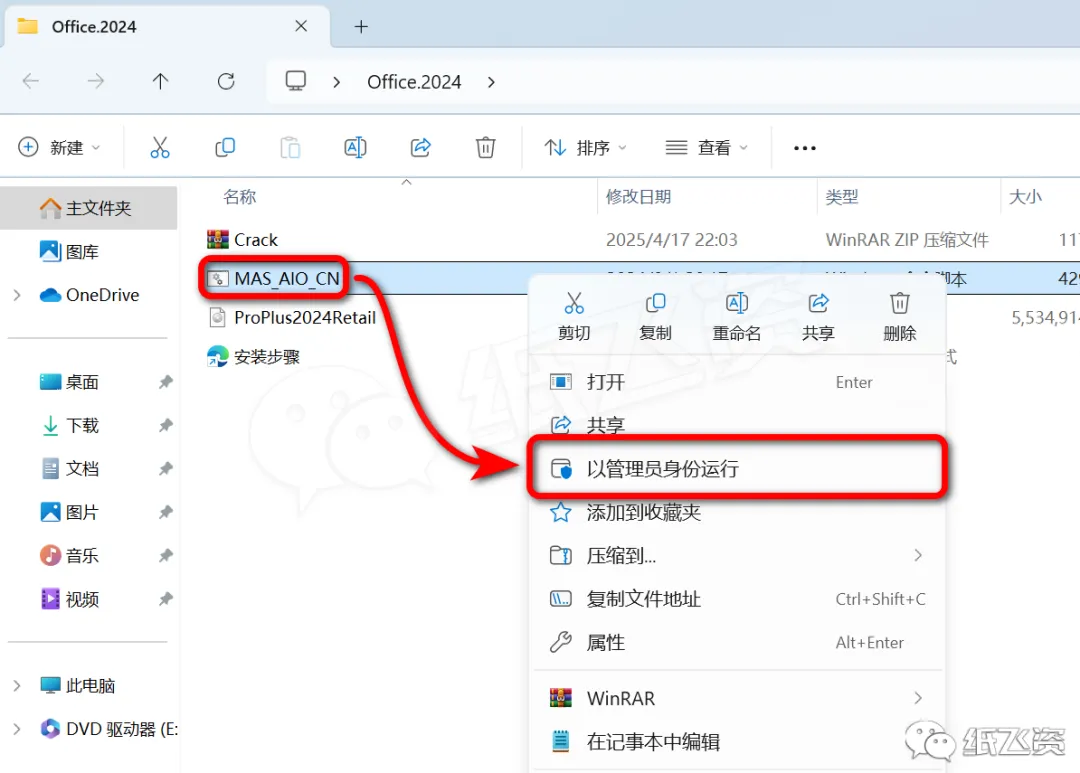The height and width of the screenshot is (773, 1080).
Task: Click 复制 in the context menu
Action: click(655, 317)
